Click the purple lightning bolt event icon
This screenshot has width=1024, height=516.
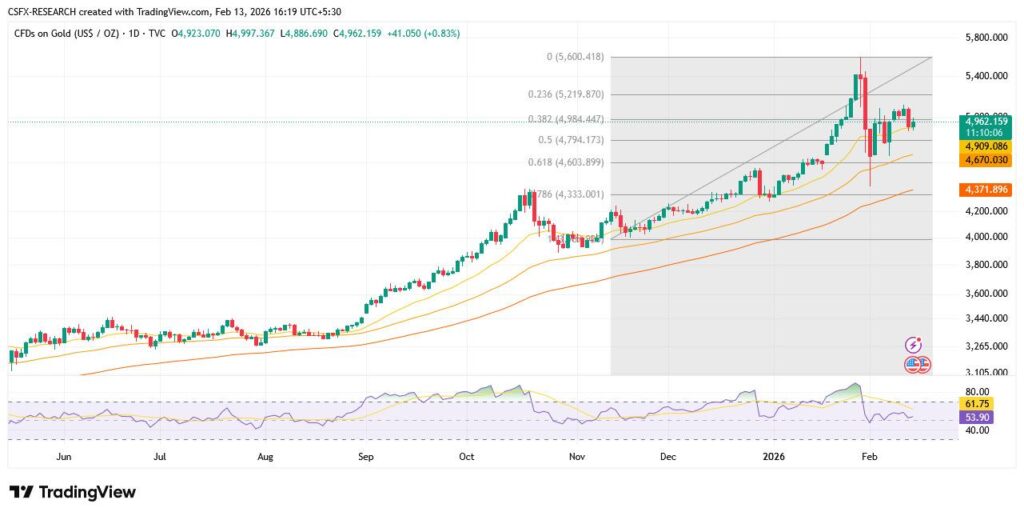(912, 344)
